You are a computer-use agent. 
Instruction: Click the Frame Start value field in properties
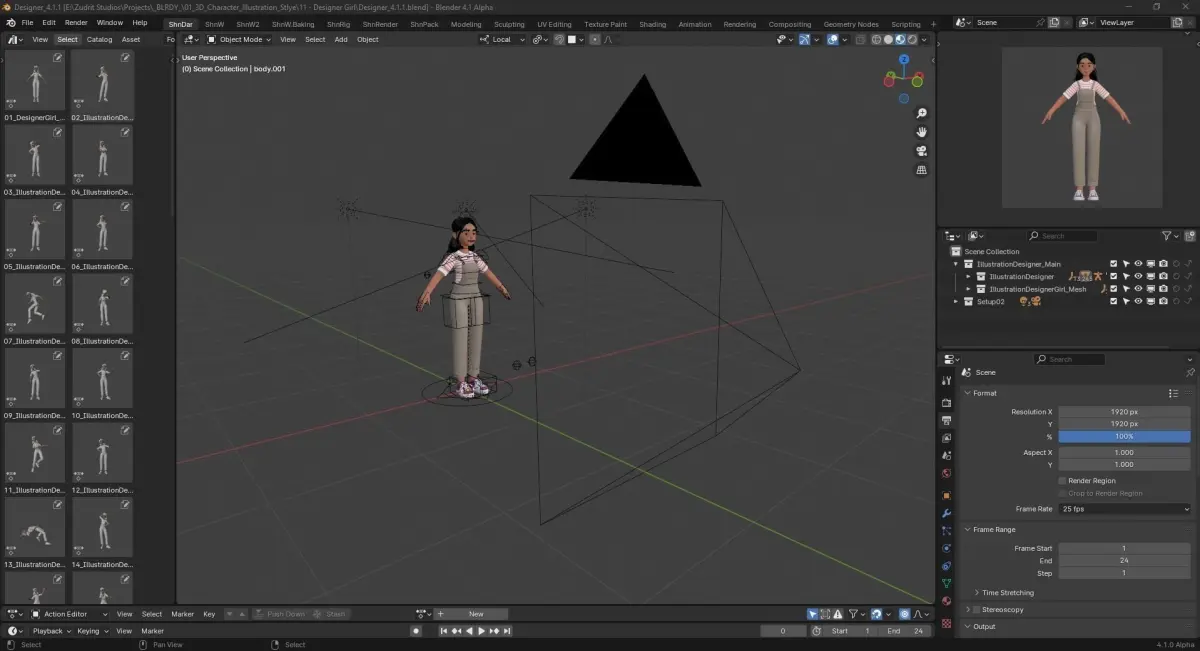1125,548
